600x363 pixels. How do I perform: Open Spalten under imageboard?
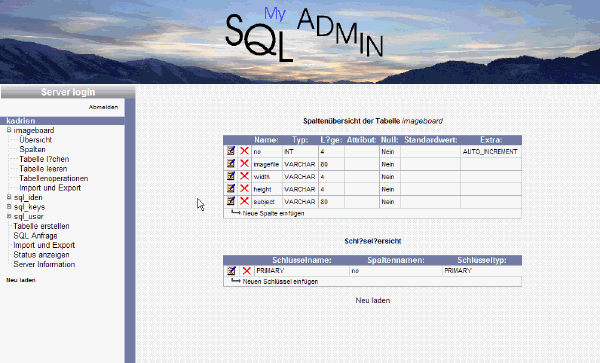click(x=33, y=150)
